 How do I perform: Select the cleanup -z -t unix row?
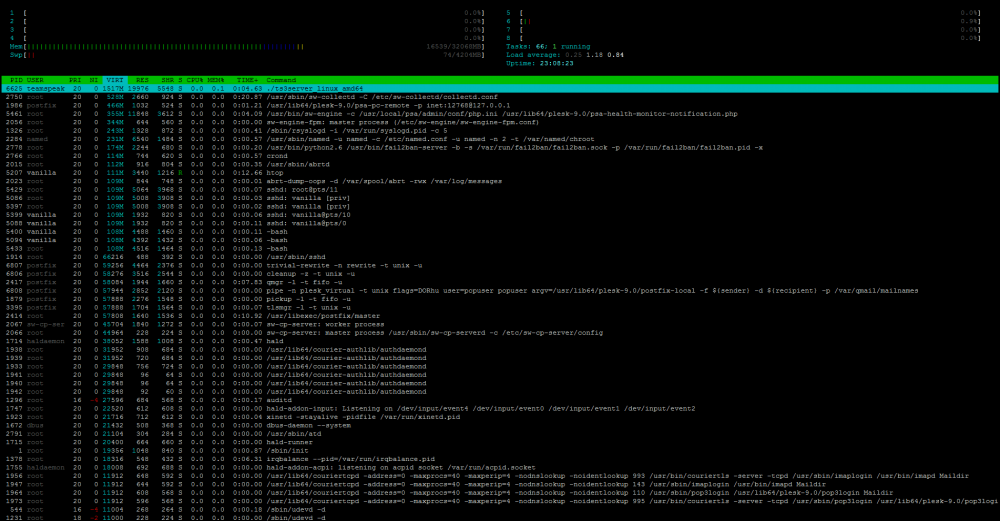pos(500,274)
